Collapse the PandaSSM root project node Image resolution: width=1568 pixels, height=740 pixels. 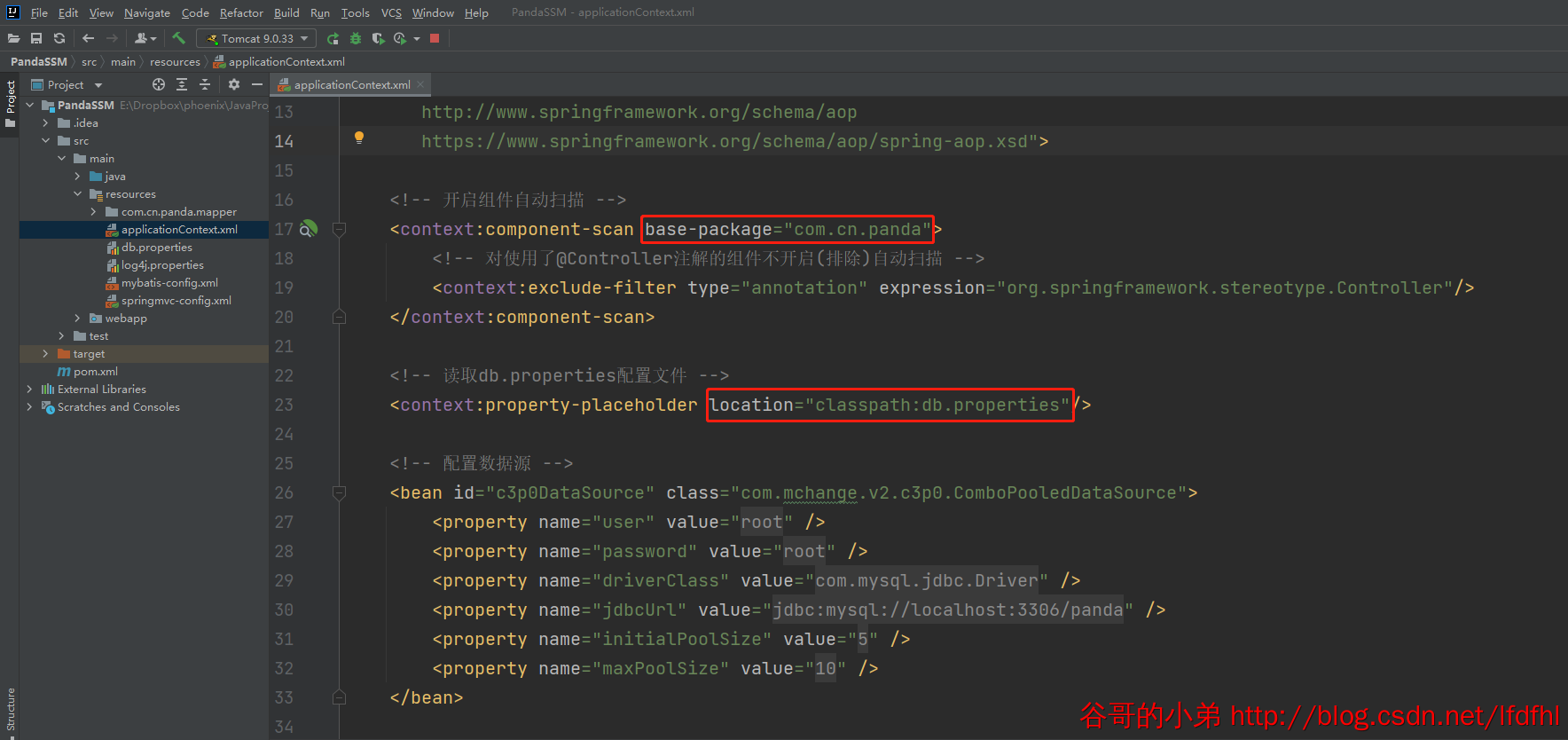point(30,105)
